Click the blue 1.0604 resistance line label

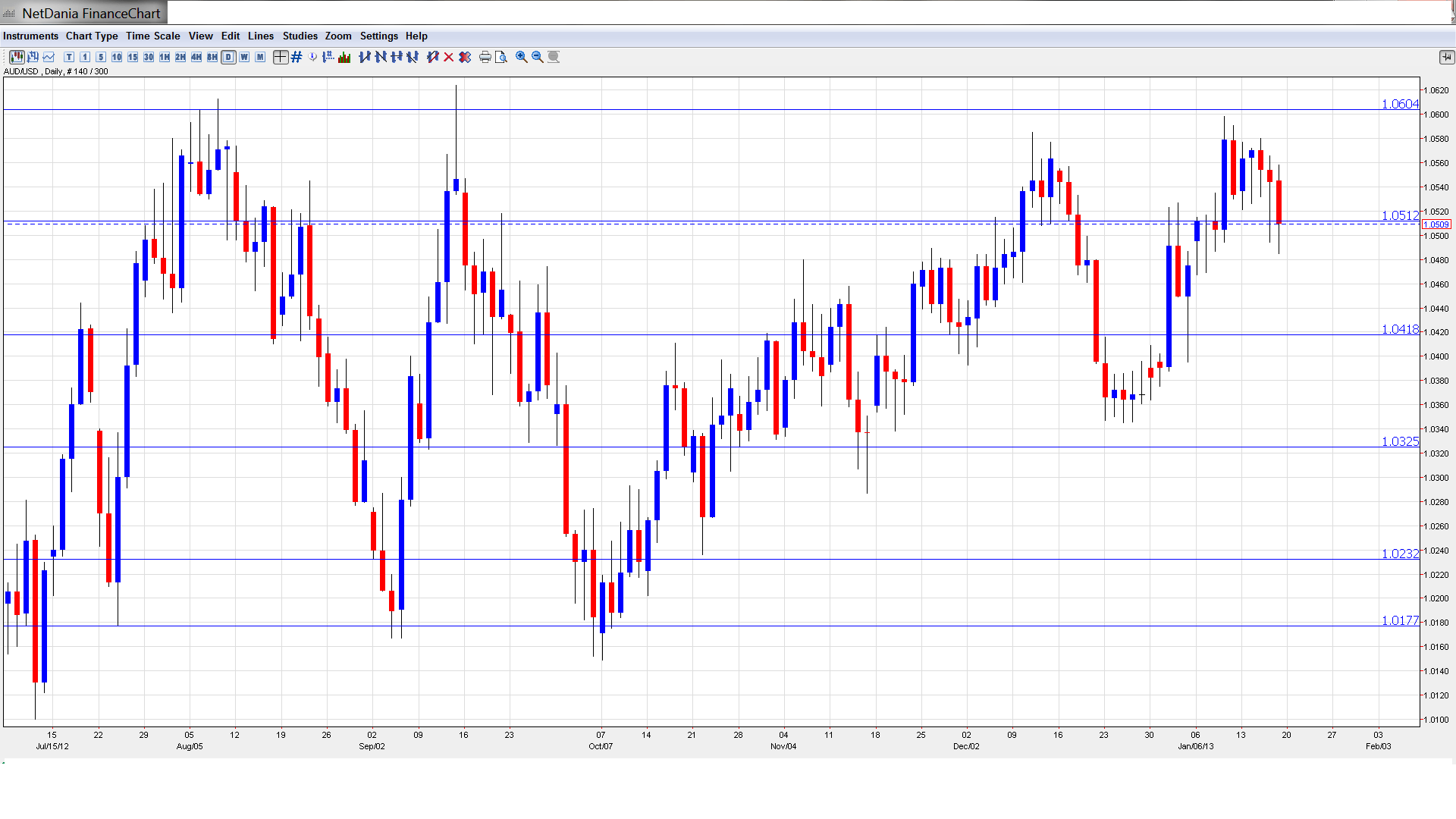click(1399, 104)
